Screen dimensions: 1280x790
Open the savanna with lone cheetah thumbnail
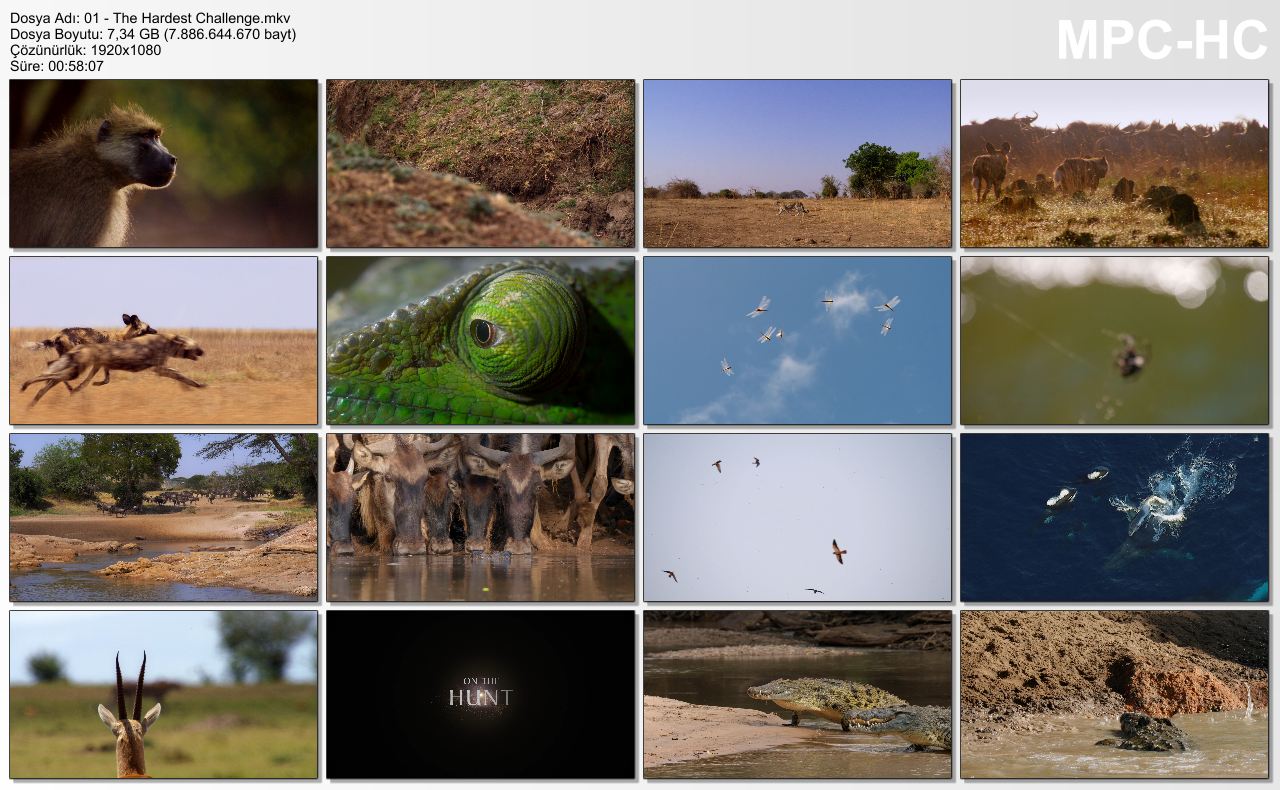click(798, 164)
